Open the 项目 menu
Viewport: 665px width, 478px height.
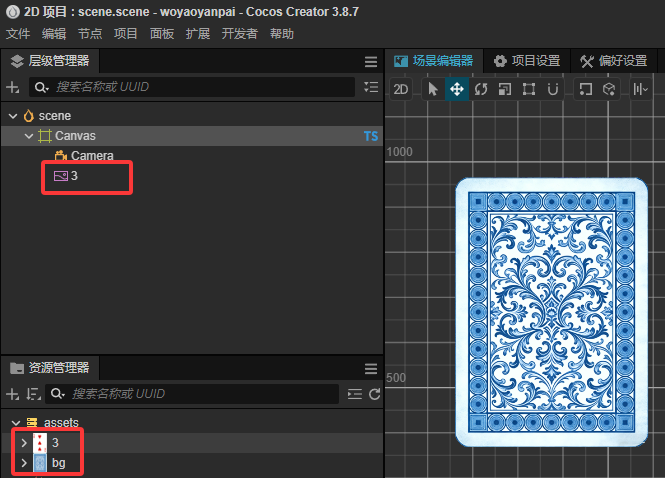coord(126,34)
